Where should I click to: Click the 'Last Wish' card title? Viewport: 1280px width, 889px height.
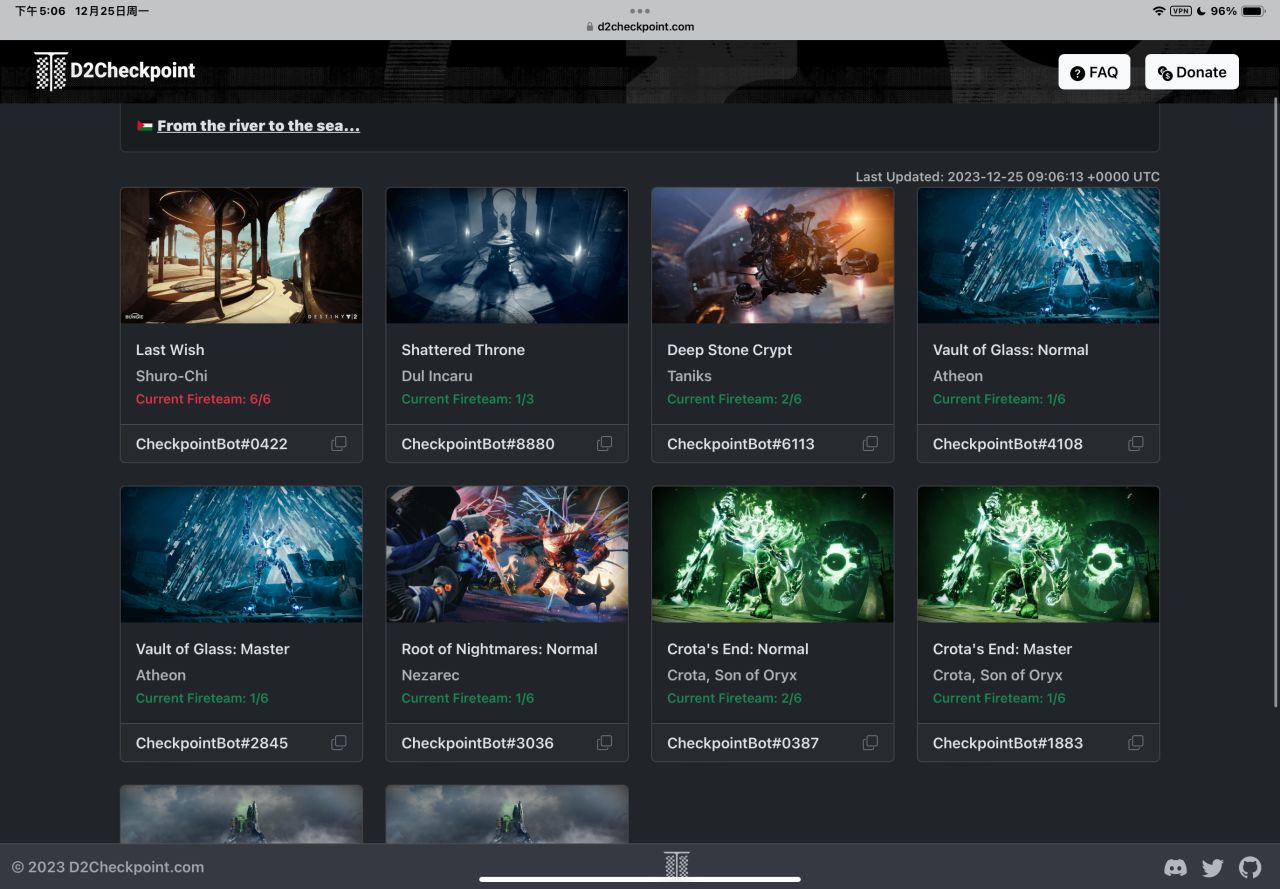pos(170,350)
